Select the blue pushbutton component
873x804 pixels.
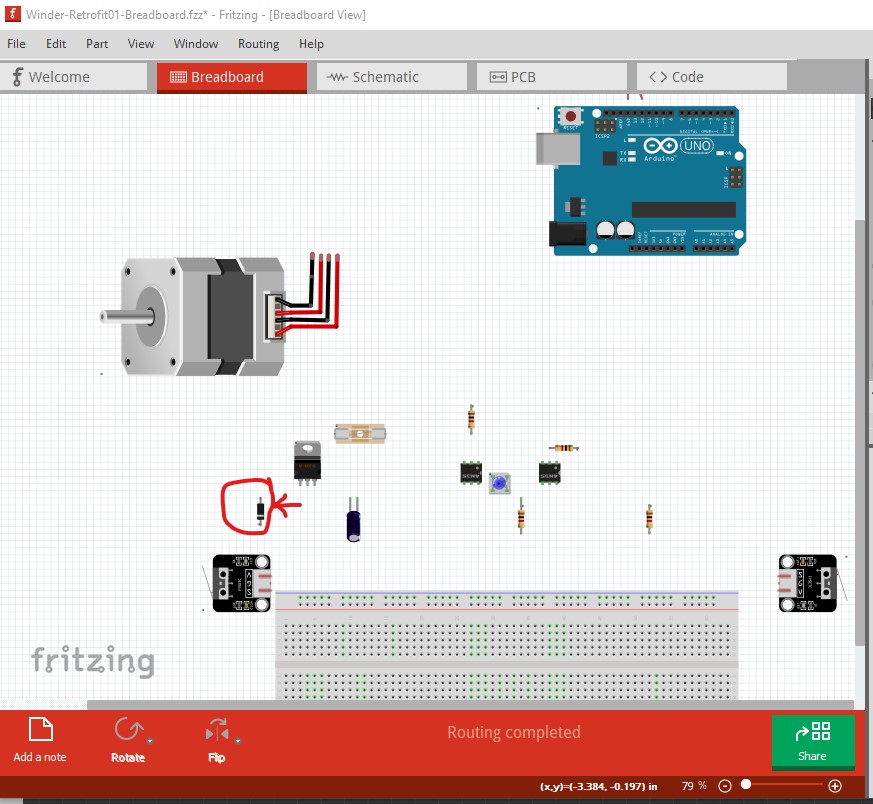pyautogui.click(x=499, y=483)
